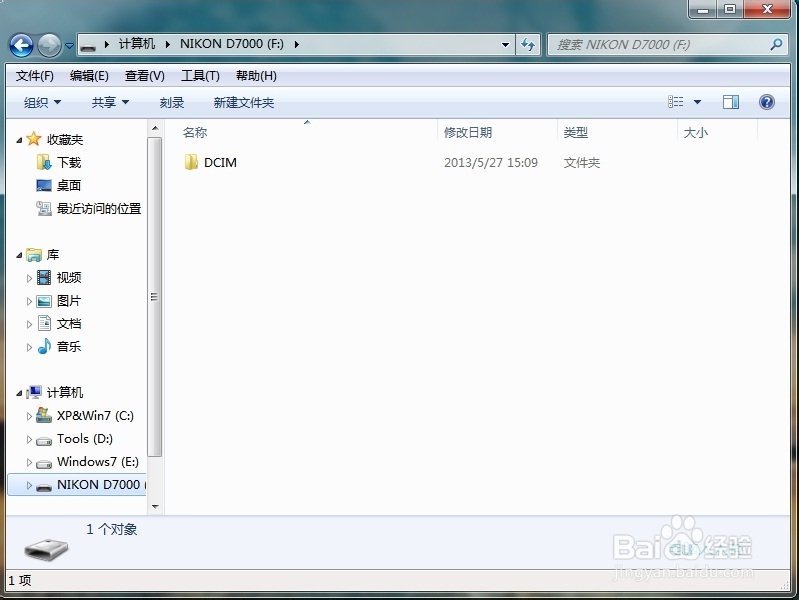Expand the 图片 library
Image resolution: width=799 pixels, height=600 pixels.
coord(29,301)
